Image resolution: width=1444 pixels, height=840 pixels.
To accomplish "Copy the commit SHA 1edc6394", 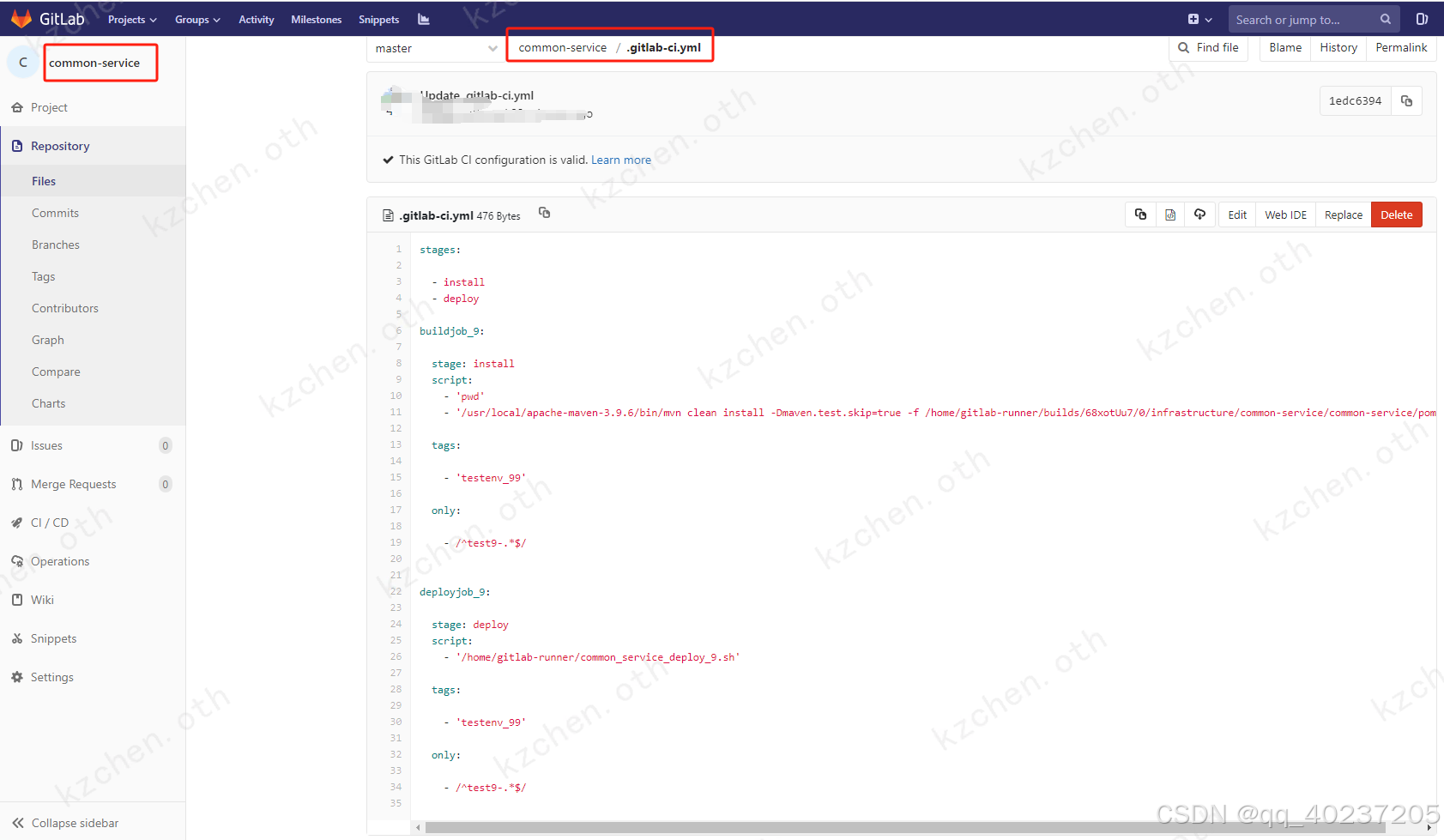I will 1406,100.
